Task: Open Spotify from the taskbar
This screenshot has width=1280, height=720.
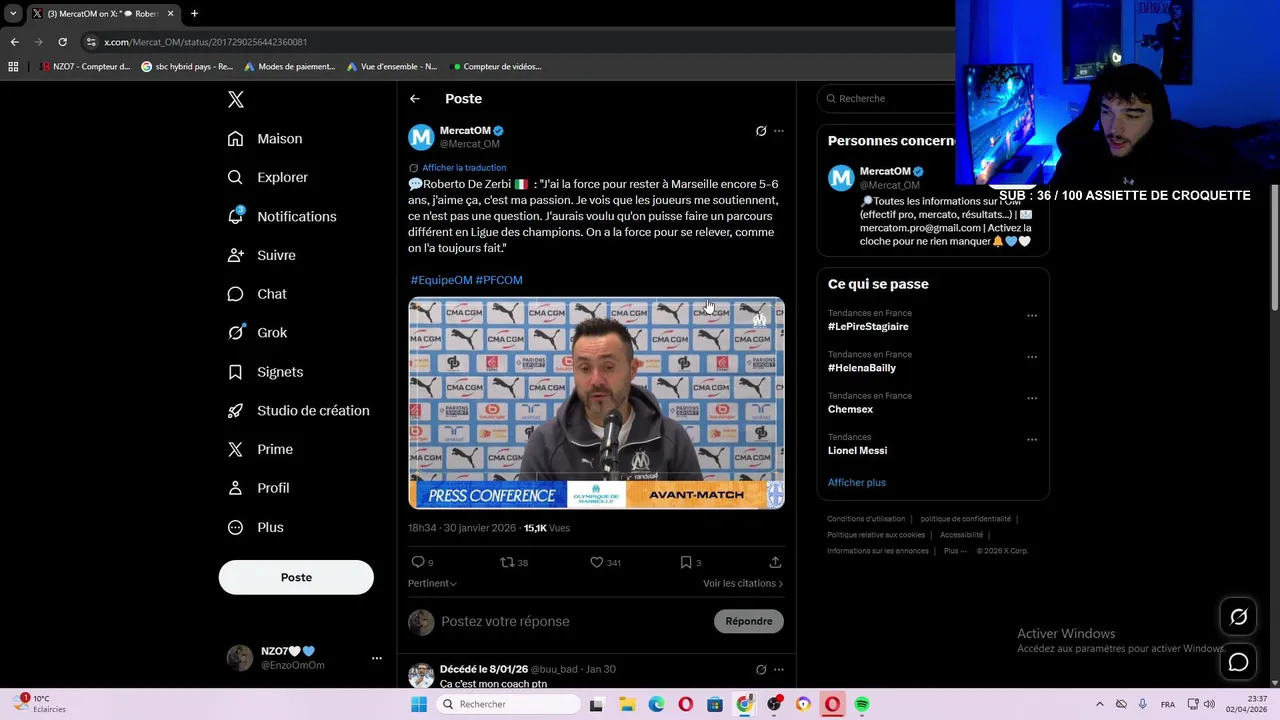Action: point(862,704)
